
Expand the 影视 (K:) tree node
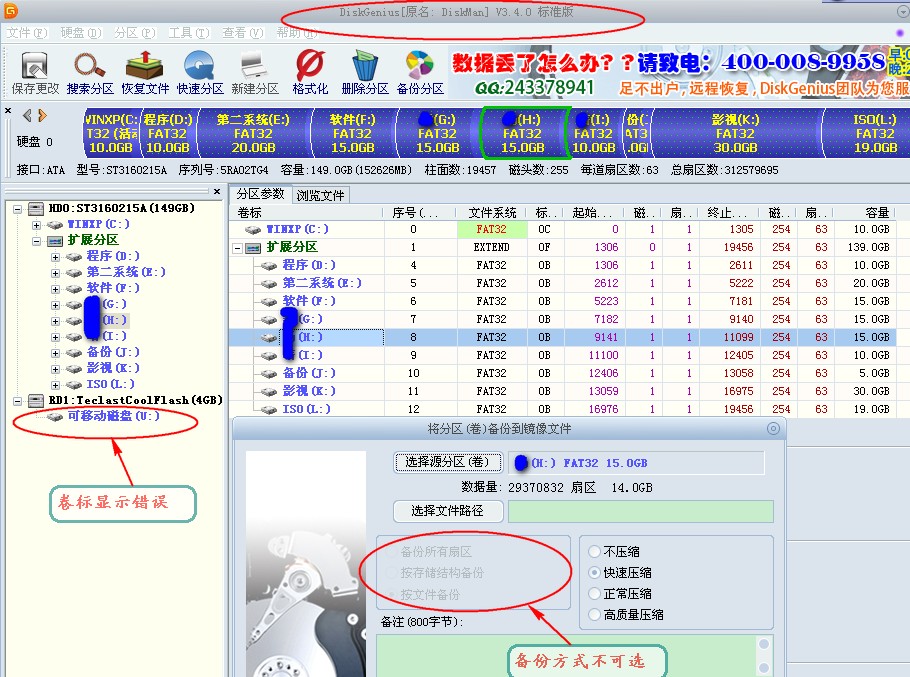[55, 369]
